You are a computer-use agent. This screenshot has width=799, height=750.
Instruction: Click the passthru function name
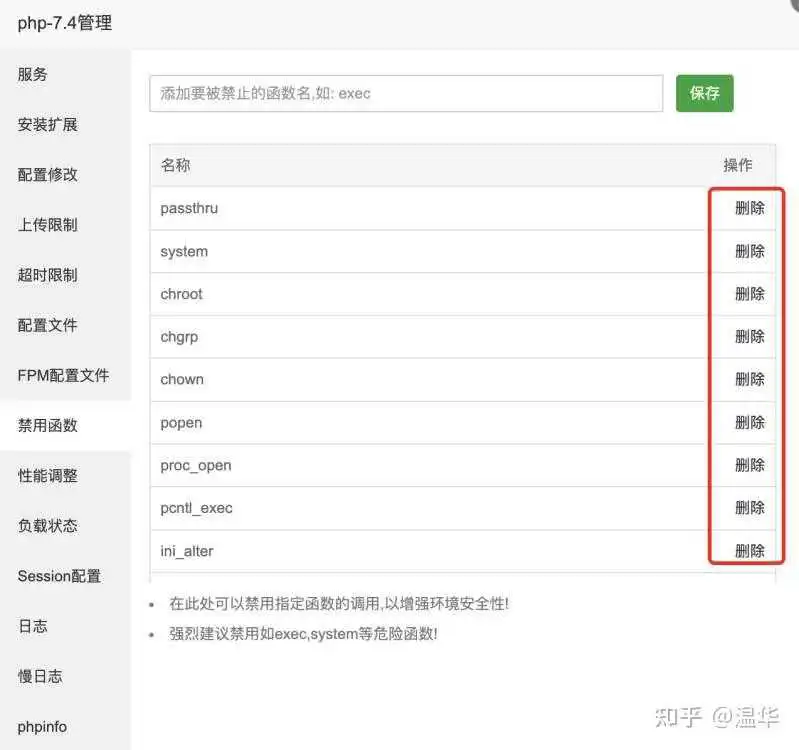coord(189,209)
